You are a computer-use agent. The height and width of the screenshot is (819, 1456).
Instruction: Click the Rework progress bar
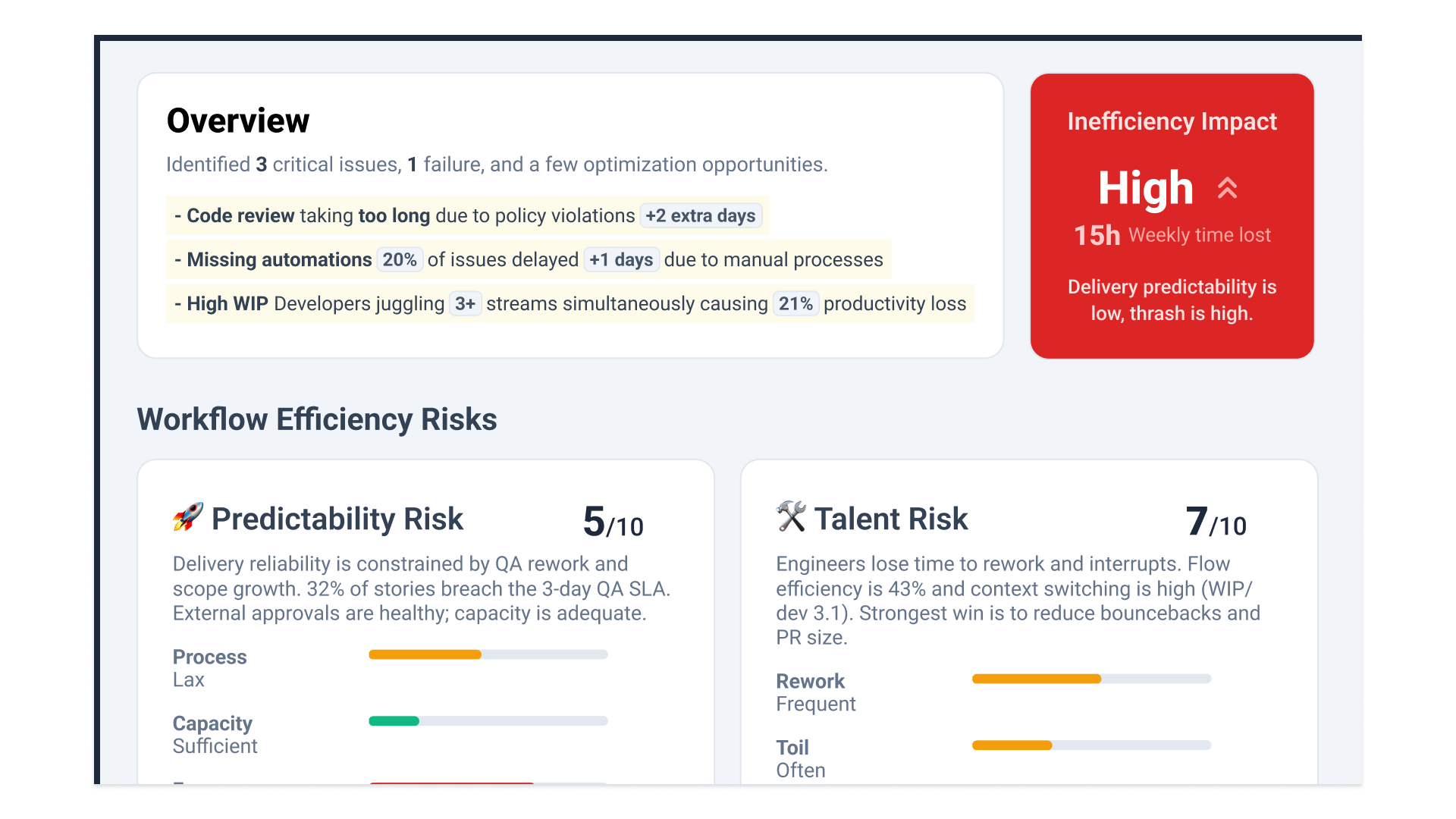tap(1091, 679)
